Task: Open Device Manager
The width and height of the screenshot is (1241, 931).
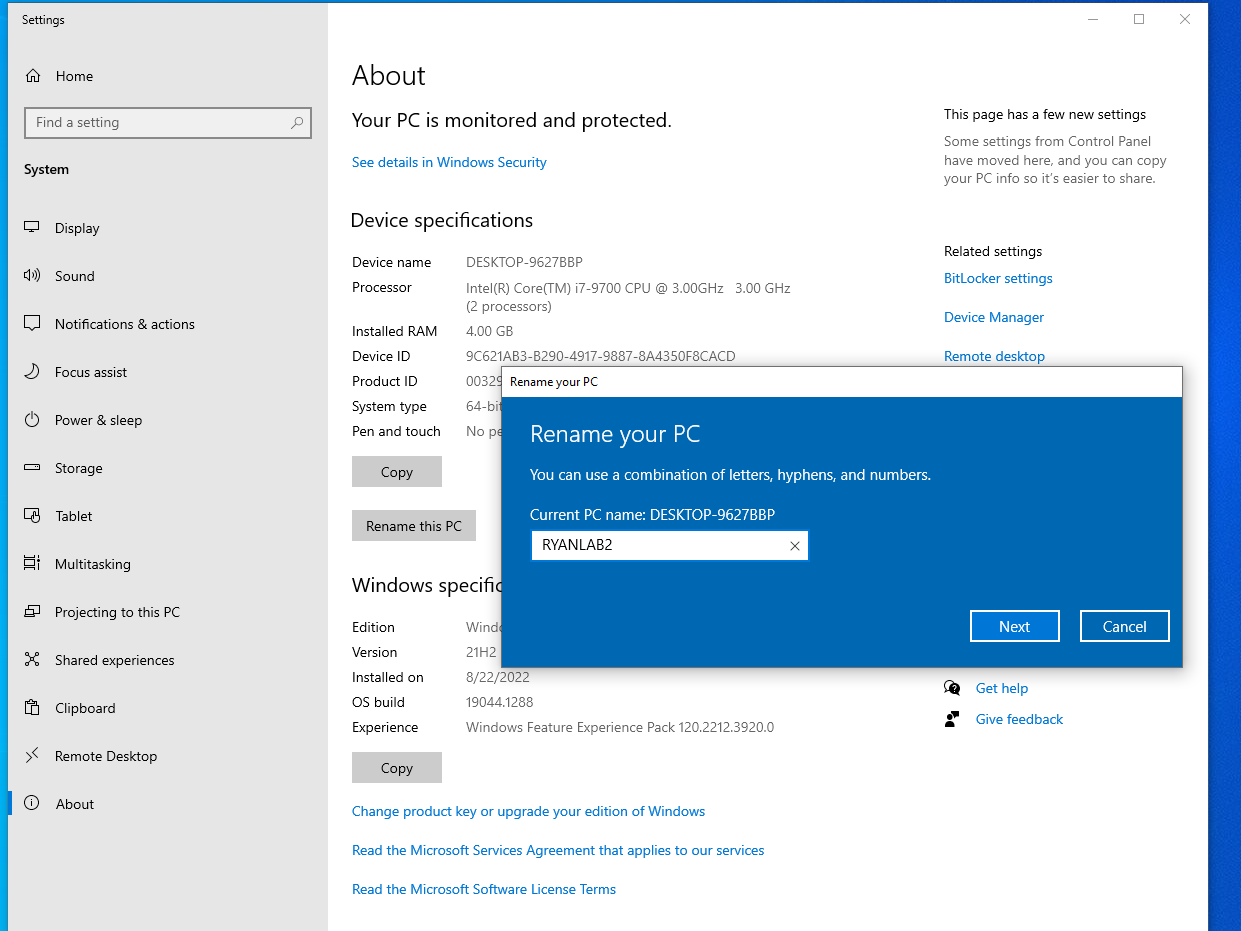Action: coord(993,317)
